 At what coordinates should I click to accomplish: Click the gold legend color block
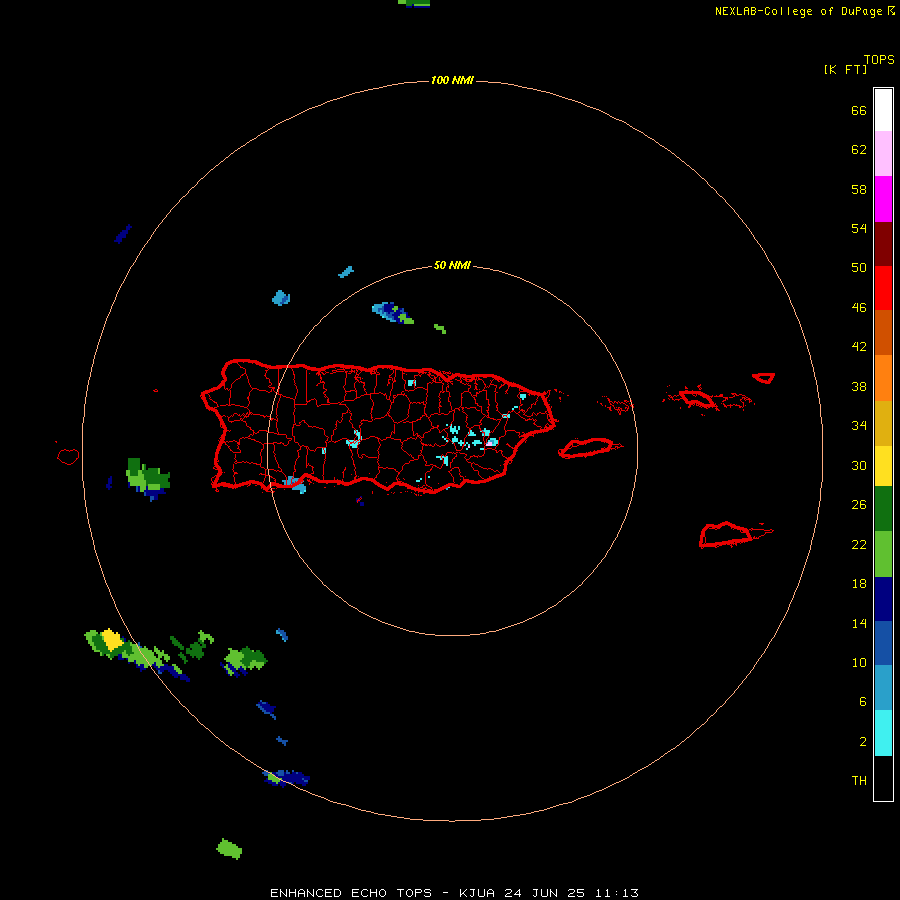tap(883, 423)
